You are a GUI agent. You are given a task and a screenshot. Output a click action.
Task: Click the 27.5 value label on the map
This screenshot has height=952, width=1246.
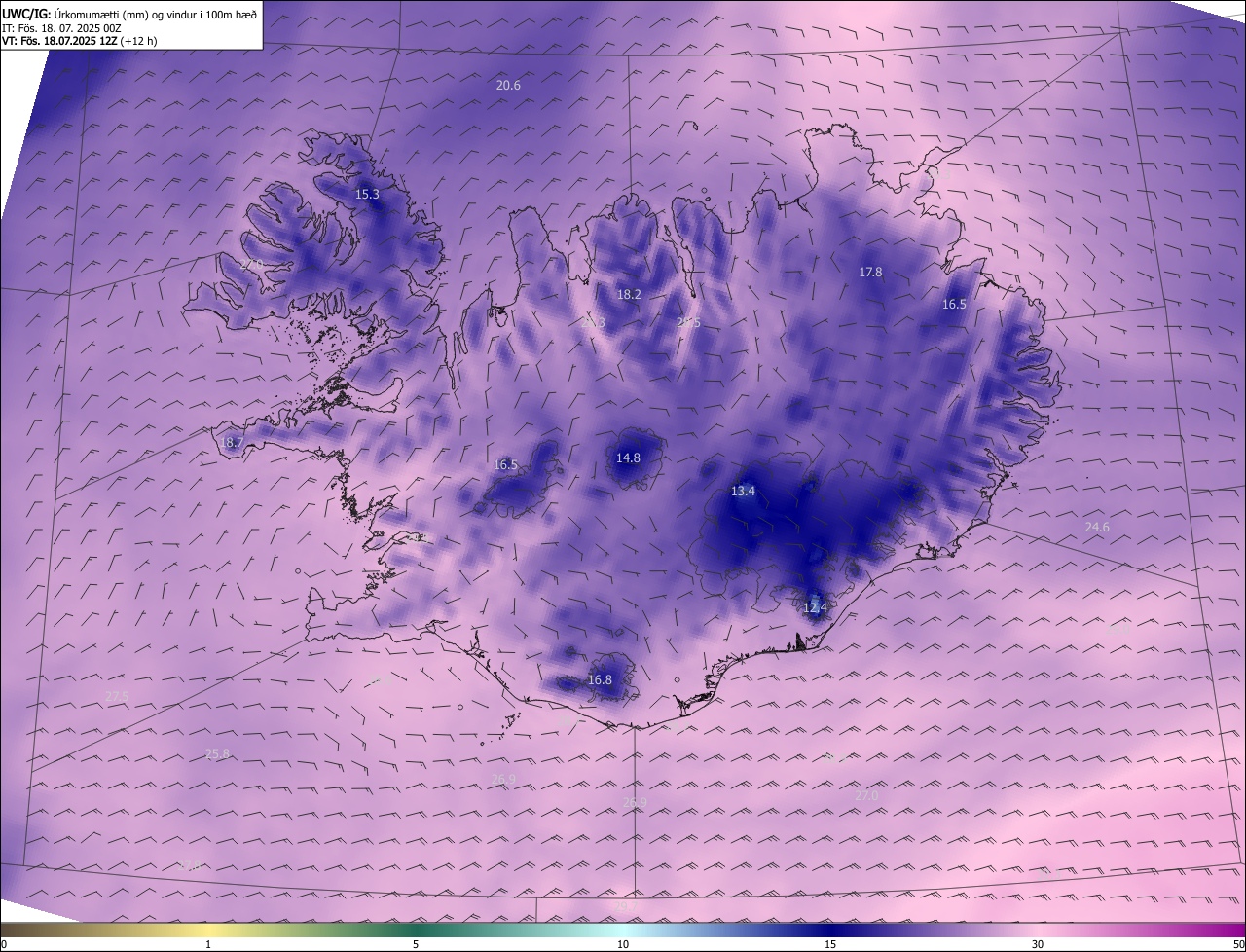pyautogui.click(x=117, y=695)
